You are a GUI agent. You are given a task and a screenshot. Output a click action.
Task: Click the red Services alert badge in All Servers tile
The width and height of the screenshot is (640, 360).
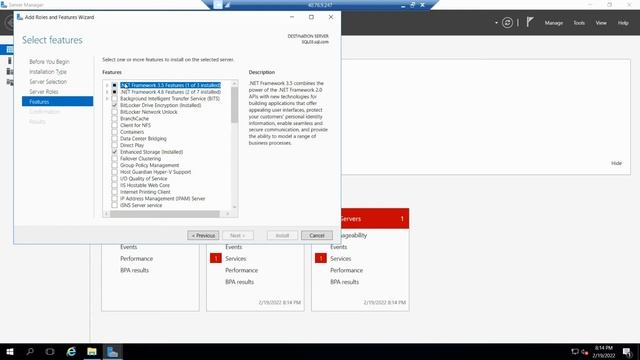click(320, 258)
